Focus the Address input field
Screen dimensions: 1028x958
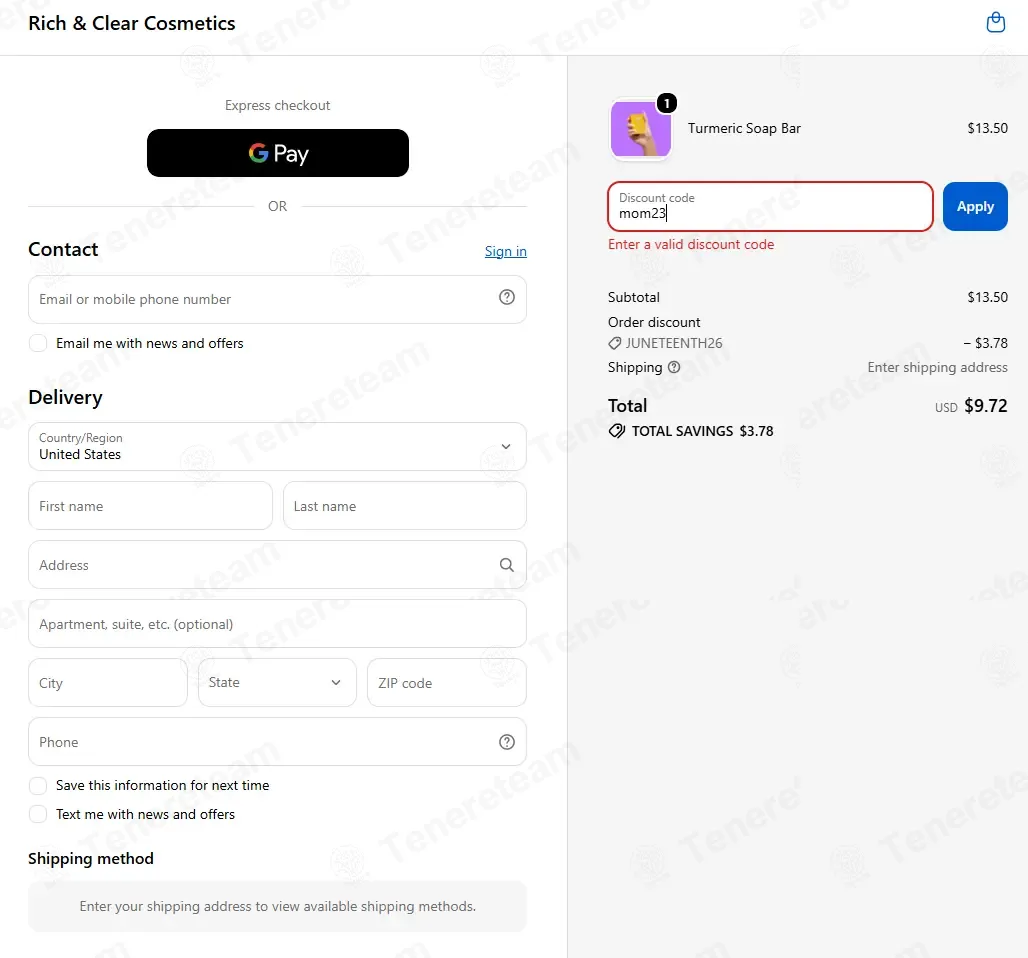(x=277, y=565)
